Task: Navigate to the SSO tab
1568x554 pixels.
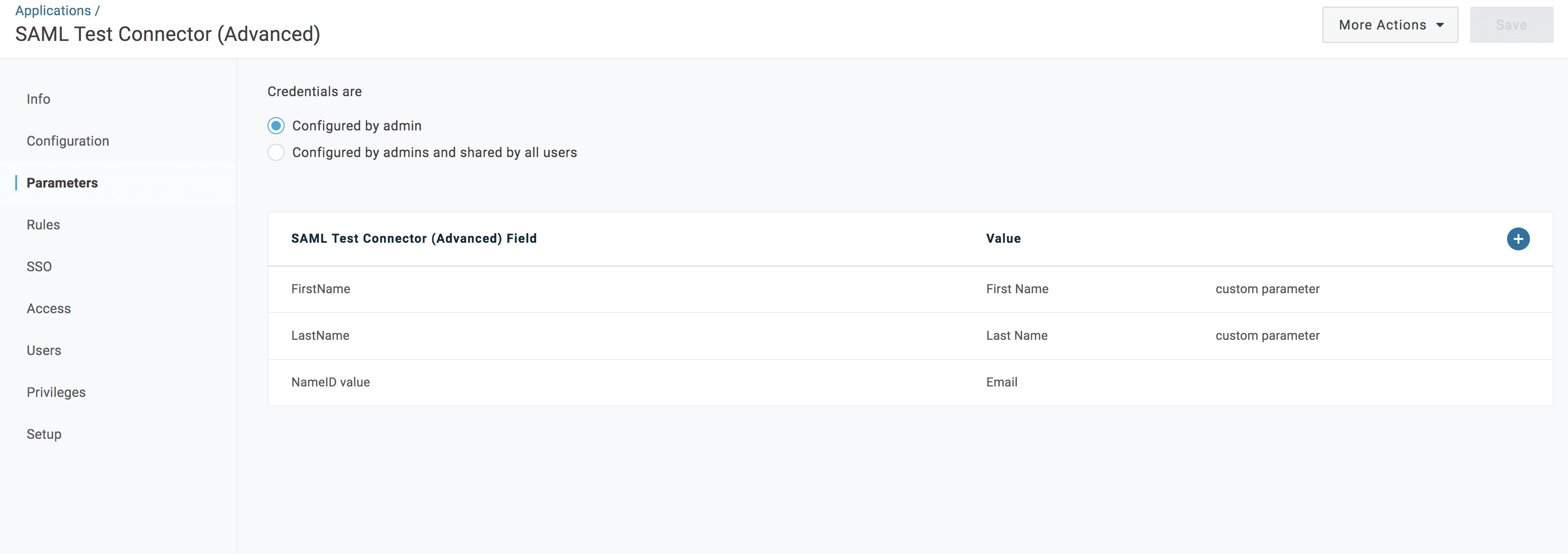Action: coord(39,267)
